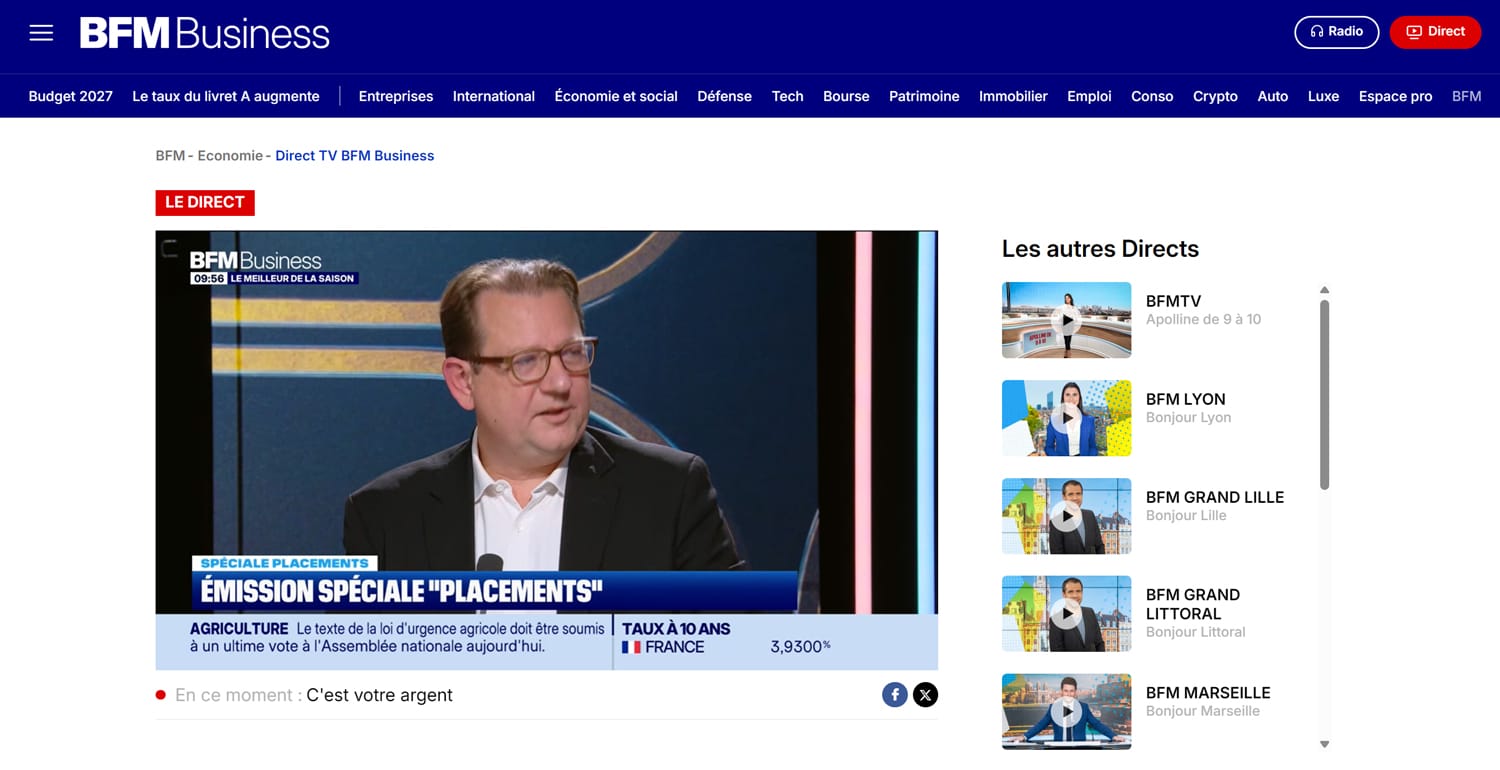Go to the International section

tap(494, 96)
